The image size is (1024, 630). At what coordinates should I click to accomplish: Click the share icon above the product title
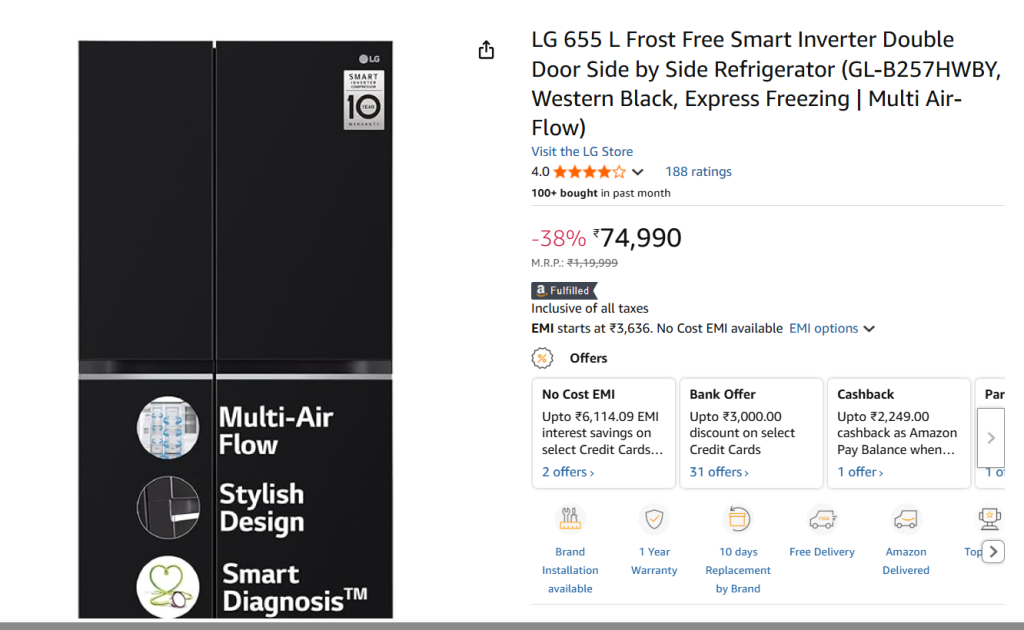[486, 50]
